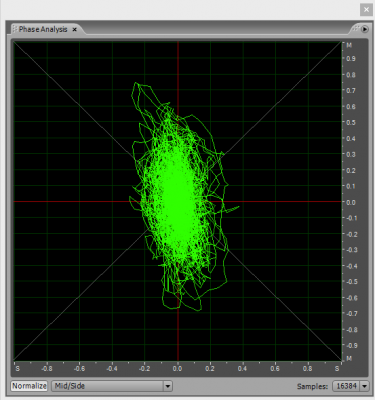This screenshot has height=400, width=375.
Task: Expand the Samples count dropdown arrow
Action: coord(365,386)
